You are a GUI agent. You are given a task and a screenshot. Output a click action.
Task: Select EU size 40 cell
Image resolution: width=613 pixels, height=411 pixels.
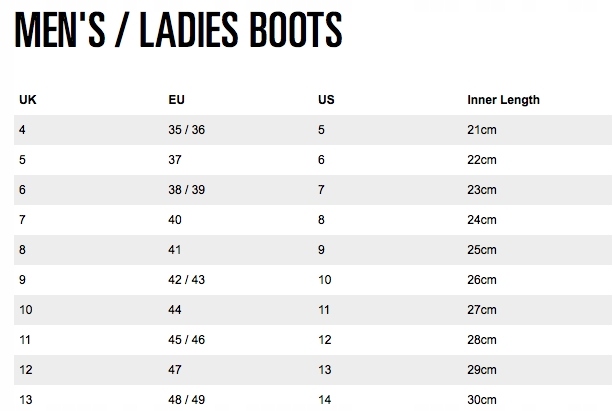click(176, 220)
